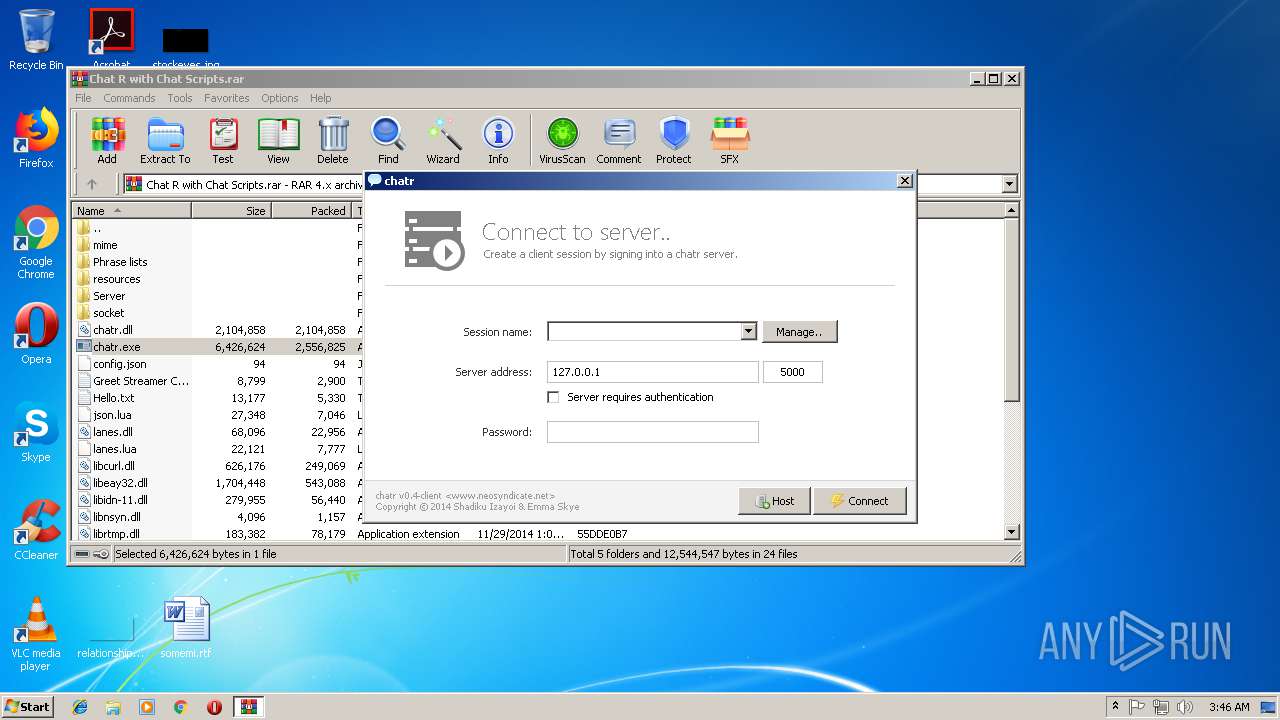
Task: Open somemi.rtf desktop file
Action: [186, 628]
